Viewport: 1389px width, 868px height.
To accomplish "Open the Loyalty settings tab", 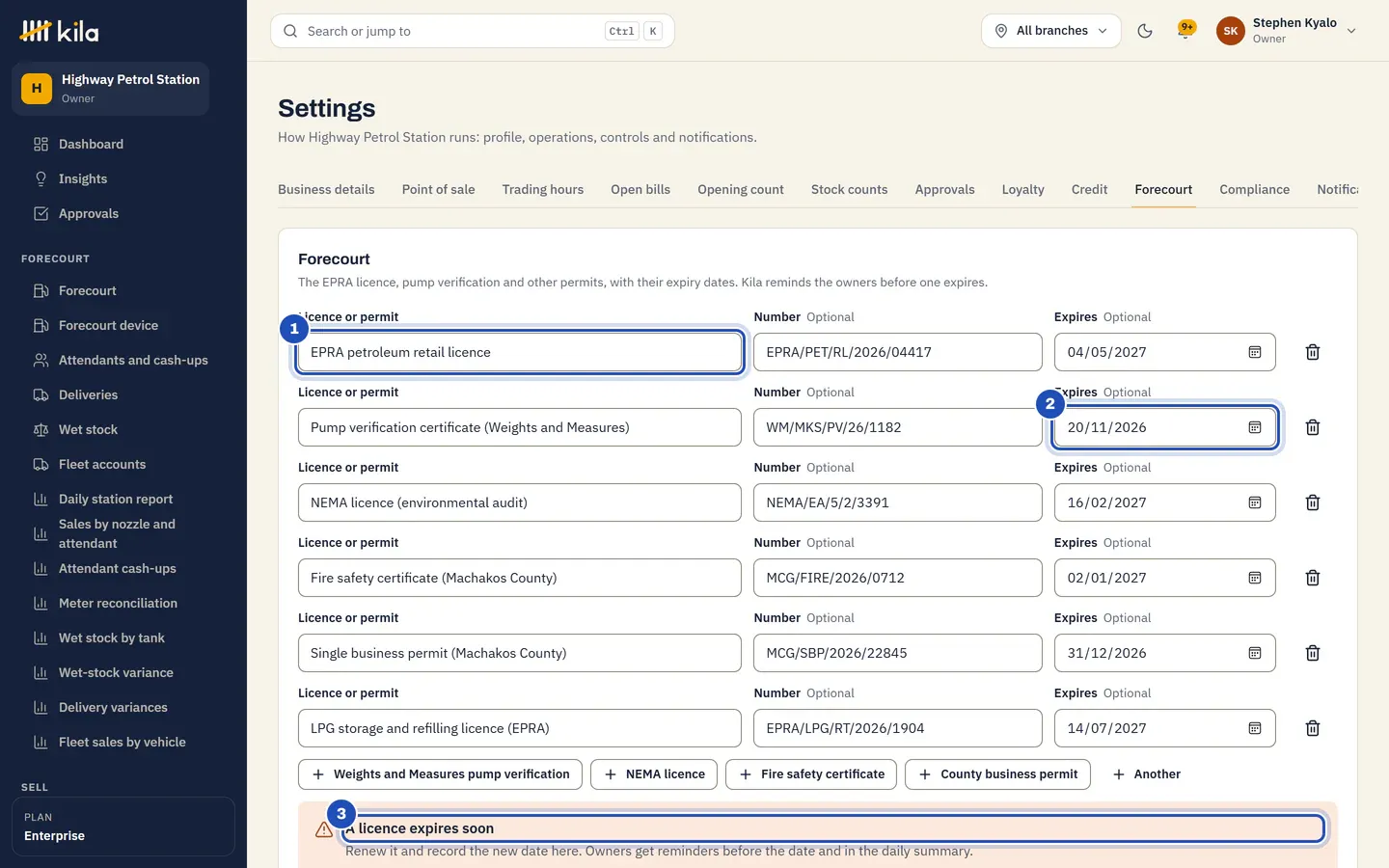I will click(x=1022, y=189).
